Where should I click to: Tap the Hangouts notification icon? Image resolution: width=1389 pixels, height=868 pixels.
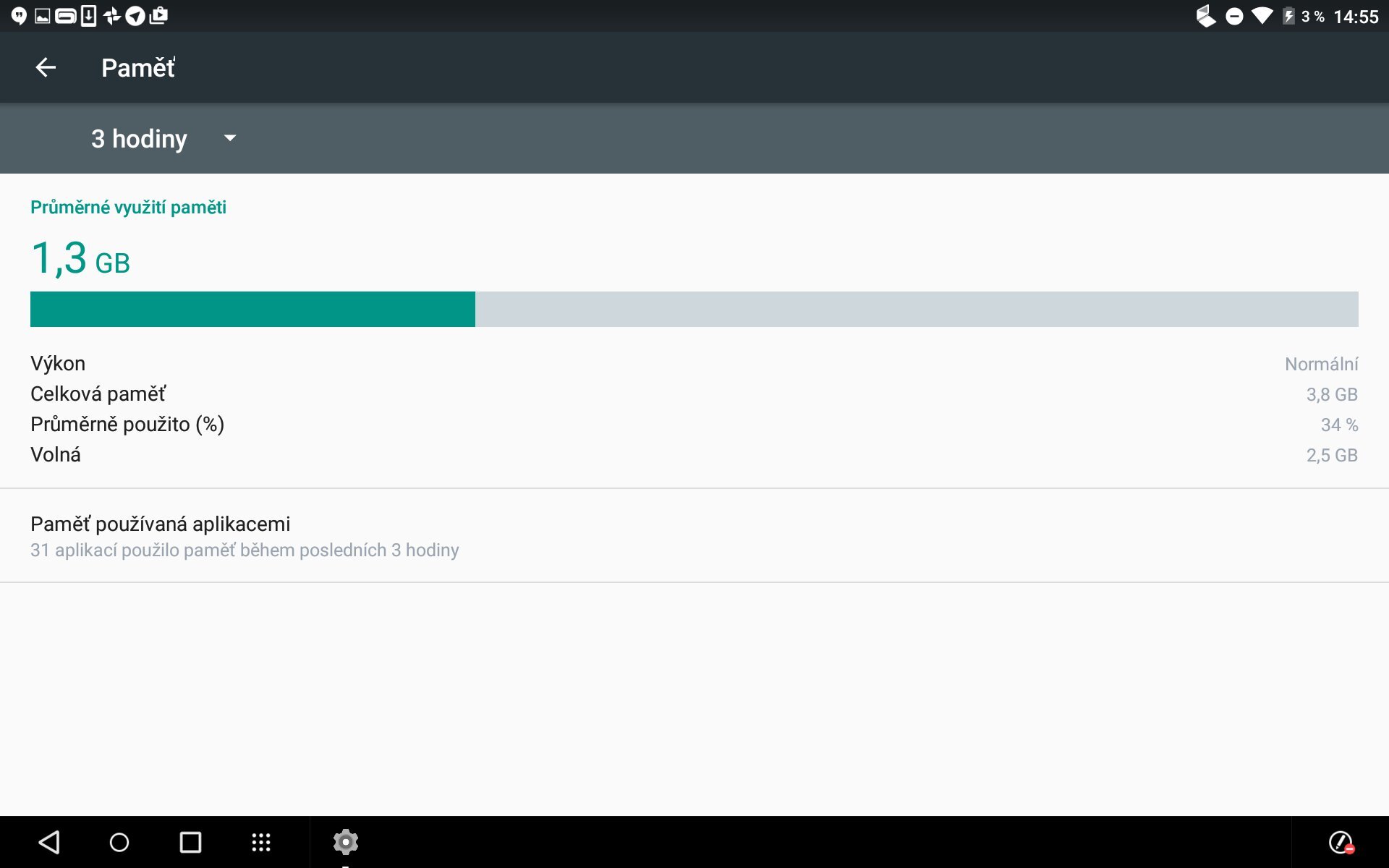point(20,16)
